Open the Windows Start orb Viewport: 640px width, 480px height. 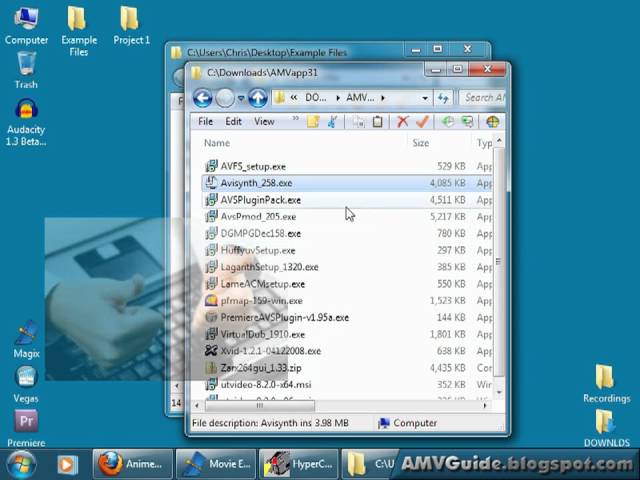pyautogui.click(x=21, y=464)
